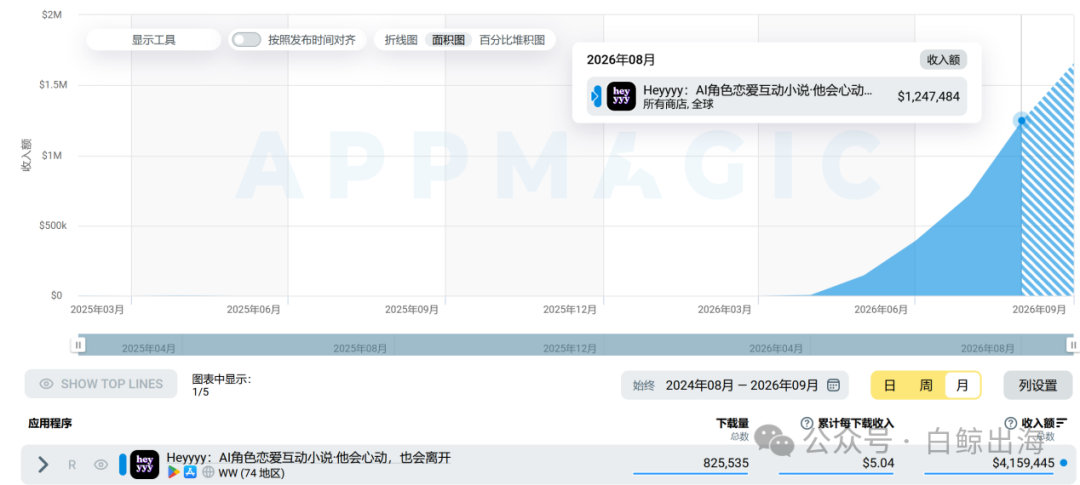Click the eye icon on SHOW TOP LINES
This screenshot has width=1080, height=485.
coord(46,384)
